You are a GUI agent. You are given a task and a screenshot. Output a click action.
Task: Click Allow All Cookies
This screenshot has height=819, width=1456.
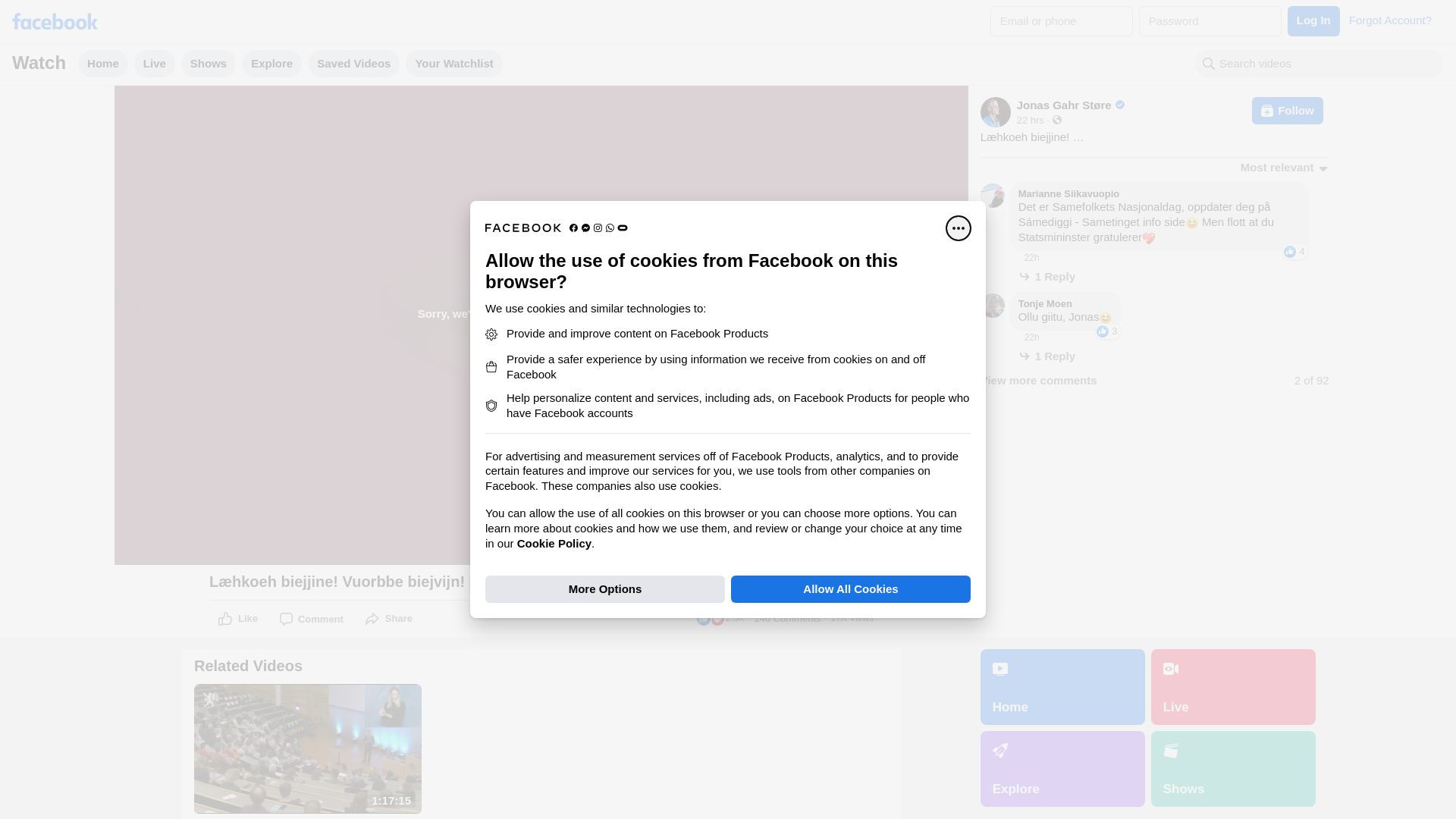click(x=851, y=589)
